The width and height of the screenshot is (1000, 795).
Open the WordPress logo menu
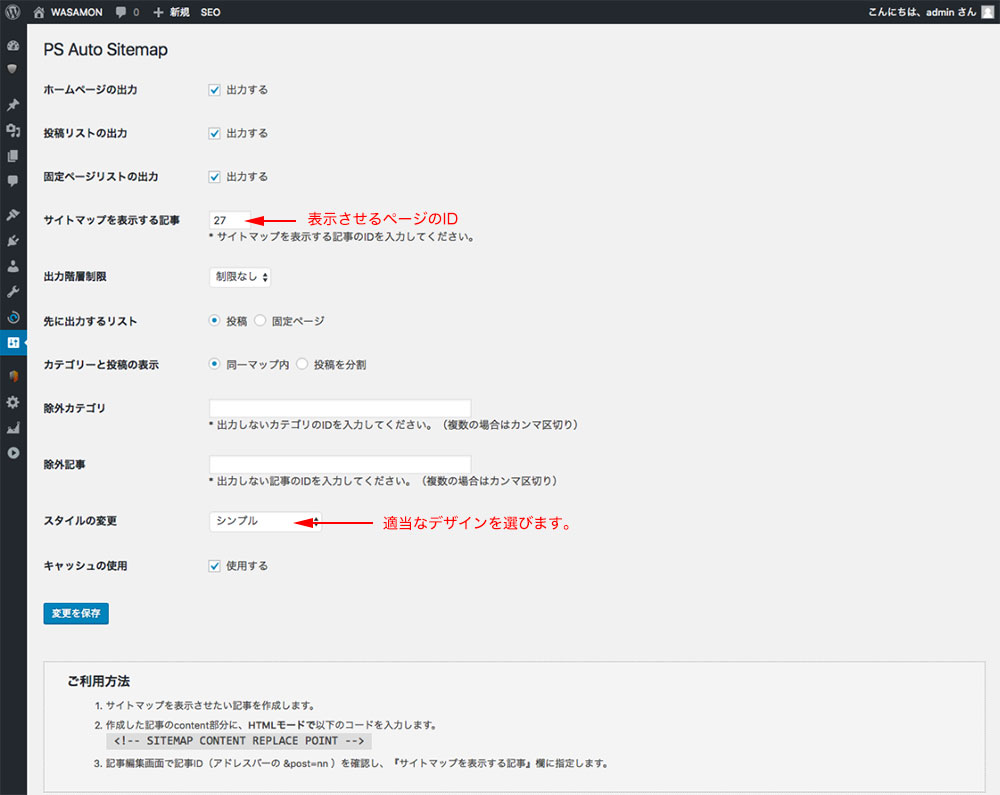pyautogui.click(x=13, y=11)
